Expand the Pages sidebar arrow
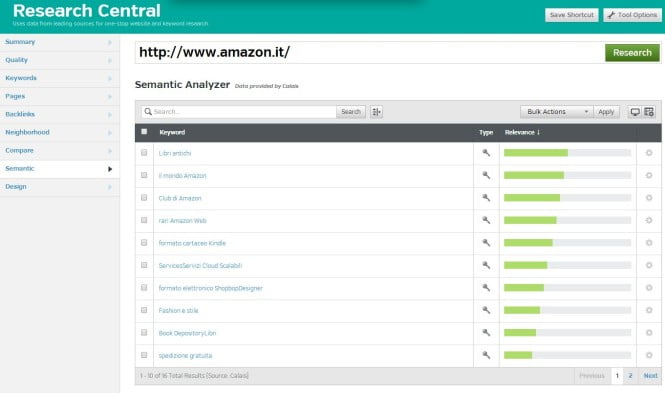The height and width of the screenshot is (393, 665). [109, 97]
